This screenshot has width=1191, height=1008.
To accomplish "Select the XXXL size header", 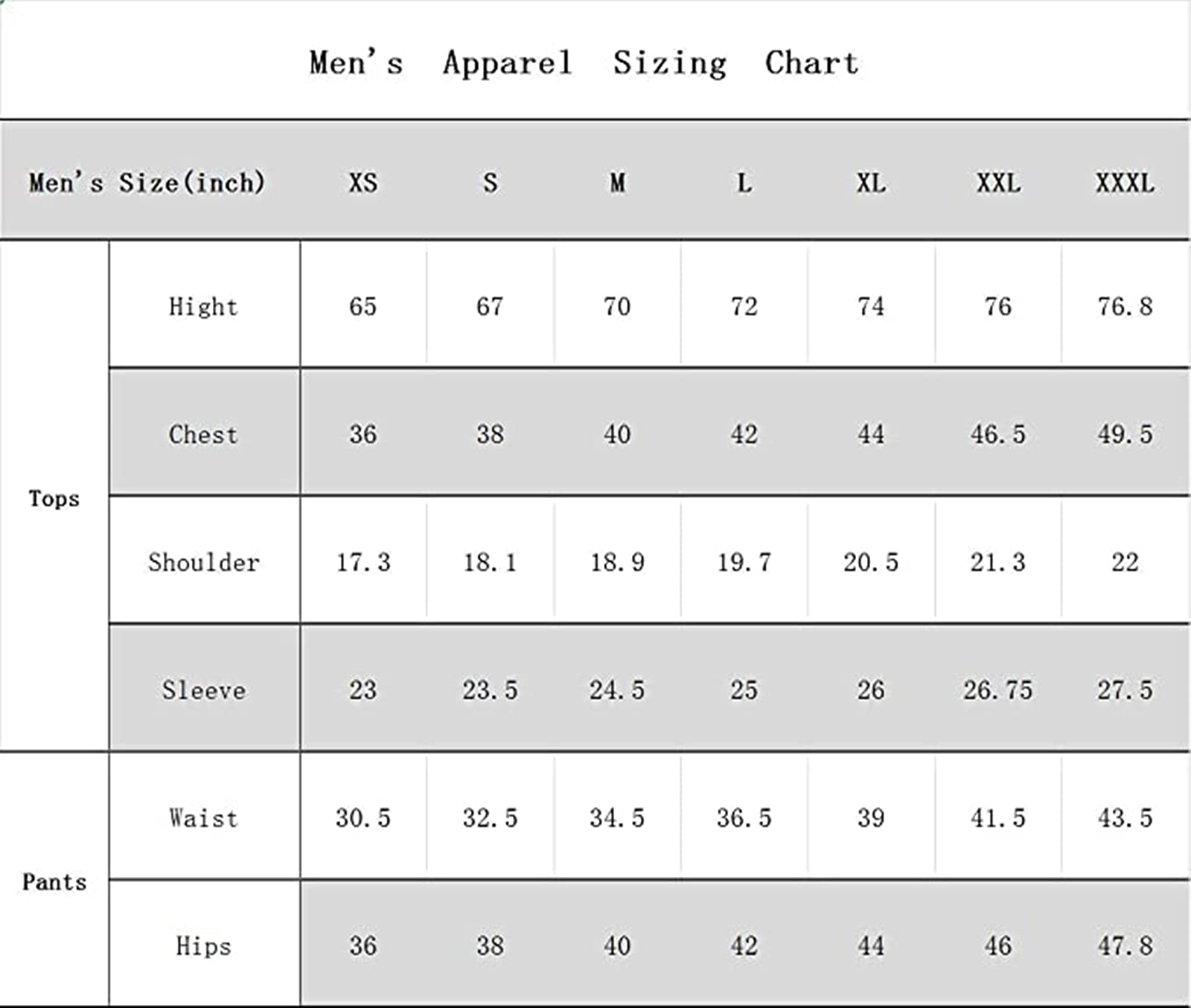I will tap(1125, 183).
